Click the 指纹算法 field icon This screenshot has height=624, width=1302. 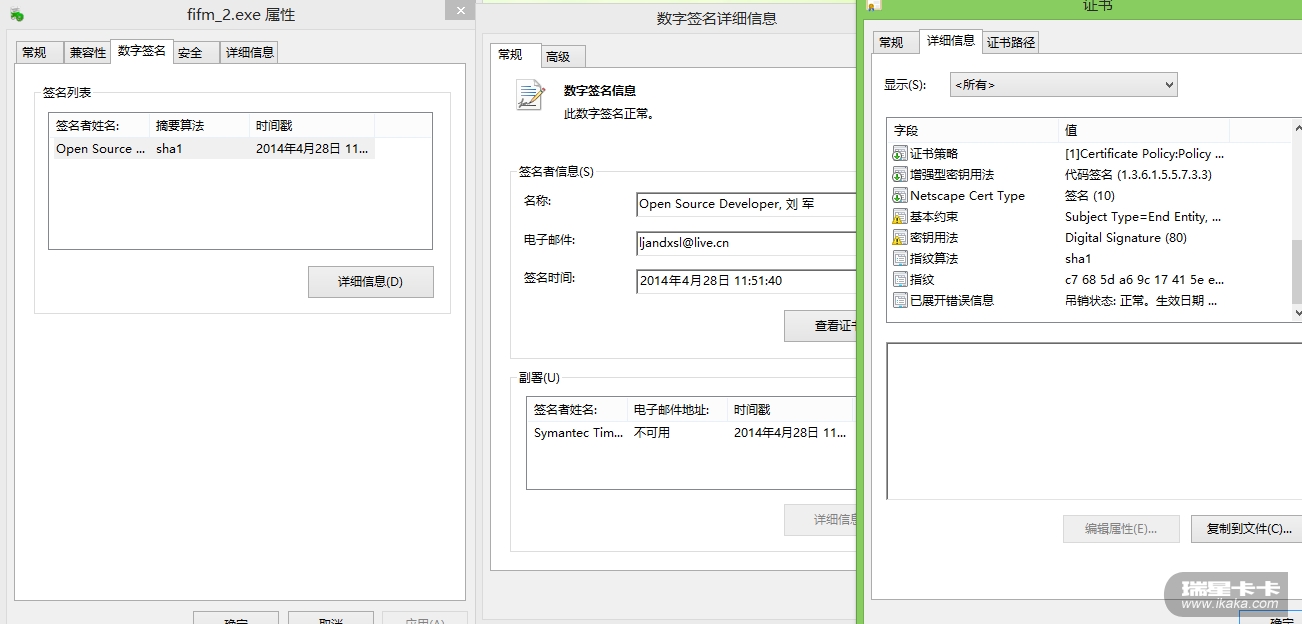click(x=899, y=259)
